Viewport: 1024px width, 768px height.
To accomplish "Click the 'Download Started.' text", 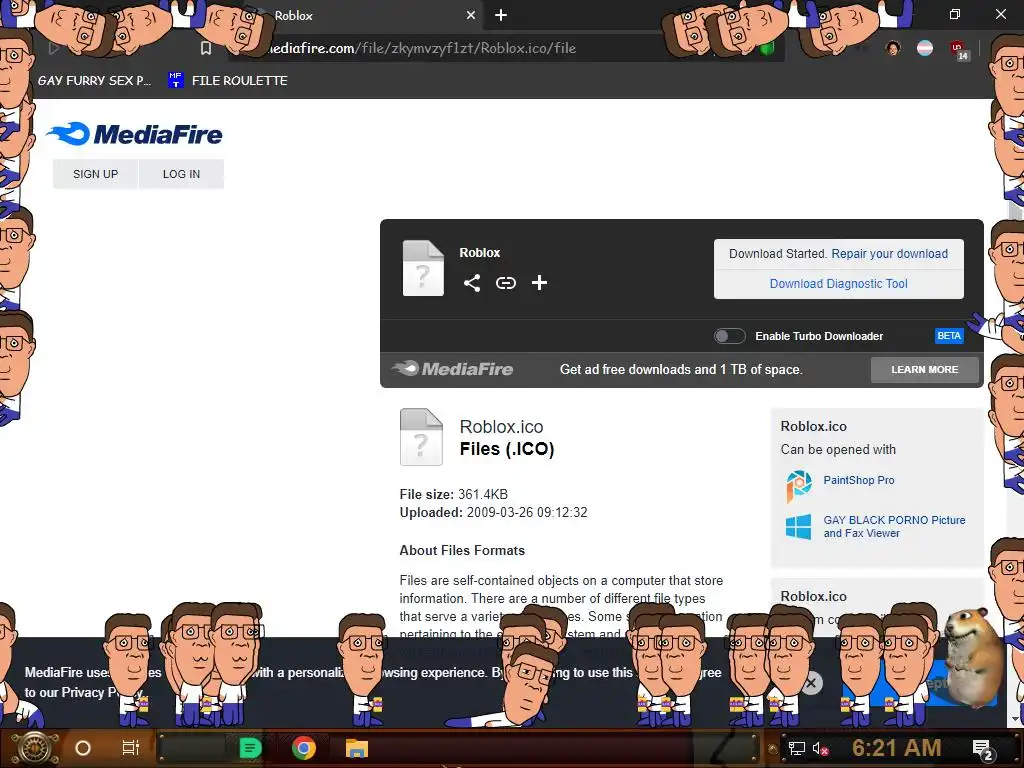I will (778, 253).
